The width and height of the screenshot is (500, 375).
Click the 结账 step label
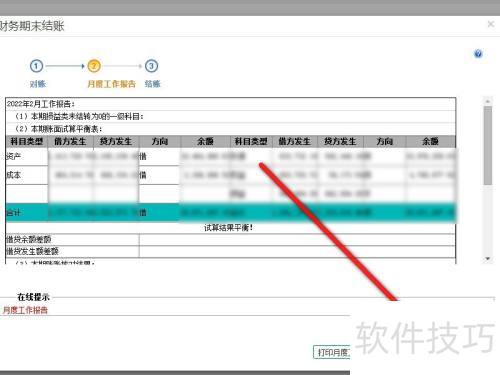152,84
